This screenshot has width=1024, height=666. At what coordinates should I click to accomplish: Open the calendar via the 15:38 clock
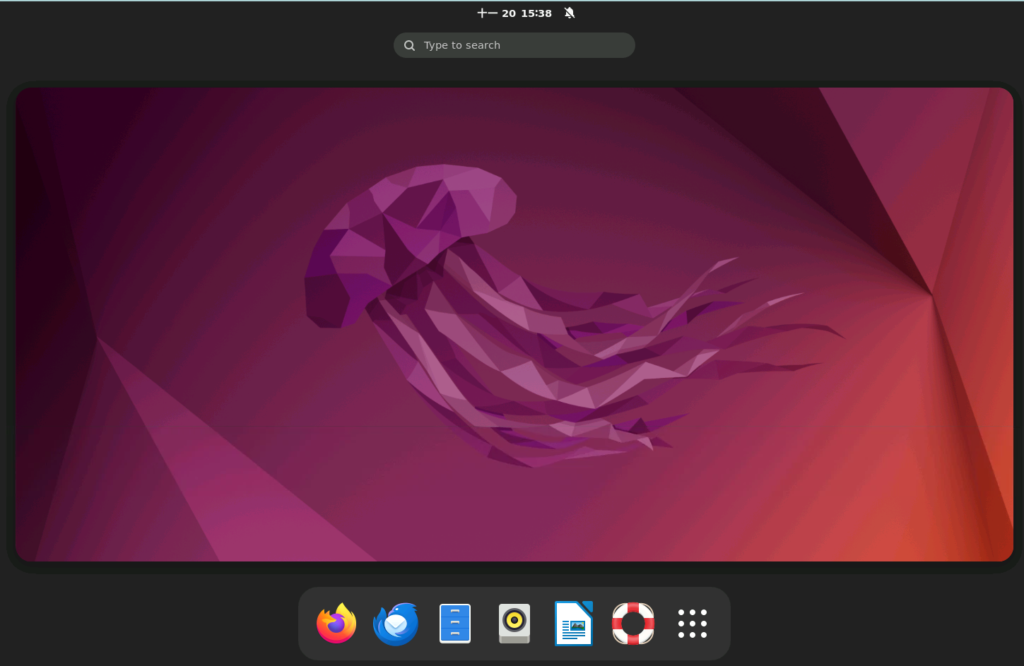click(536, 13)
